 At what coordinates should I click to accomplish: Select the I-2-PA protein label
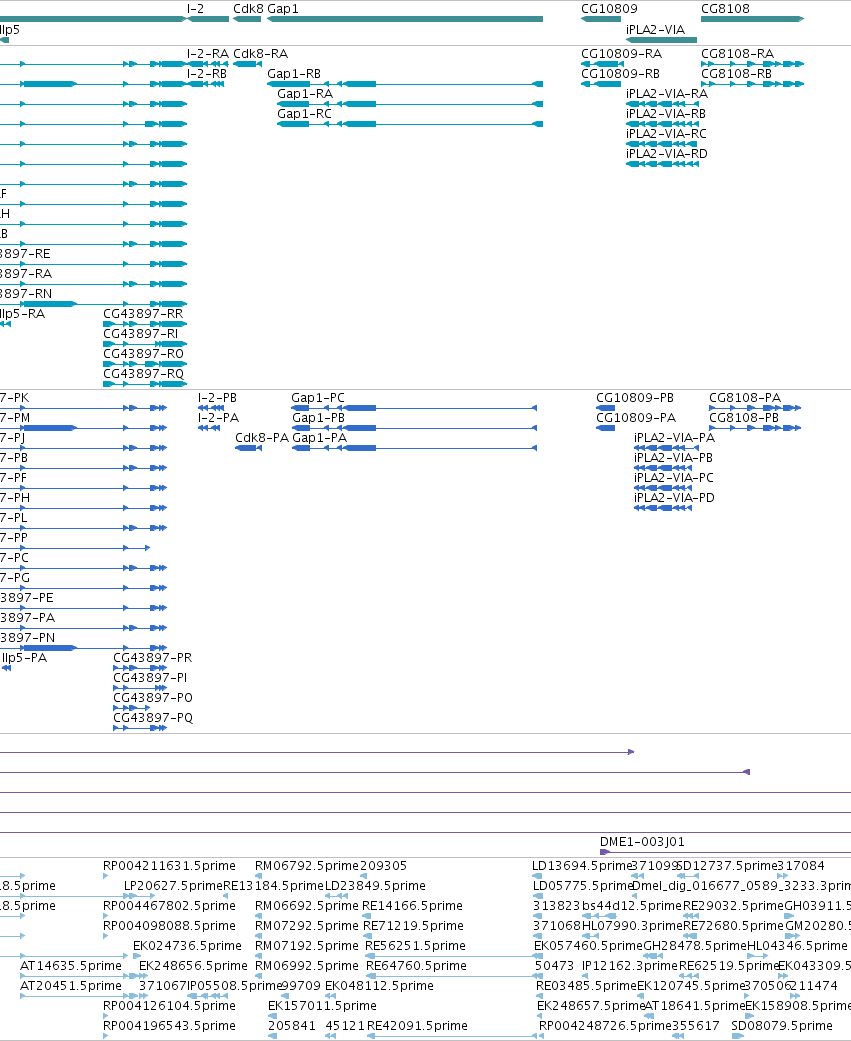click(218, 418)
